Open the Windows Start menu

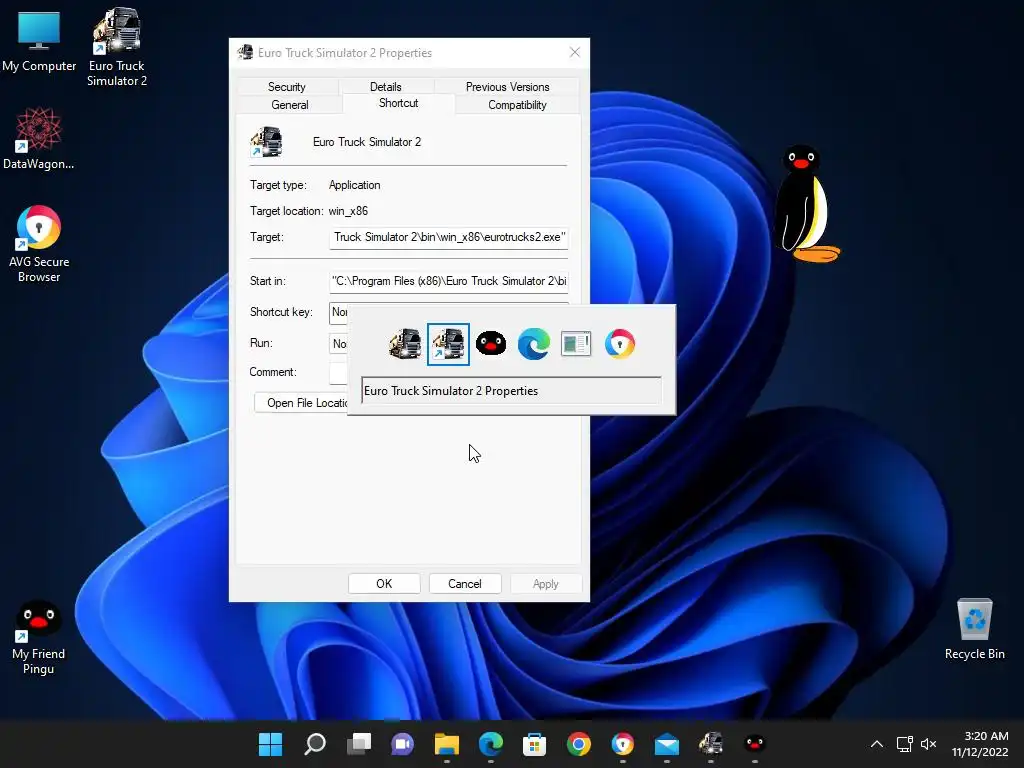(x=270, y=744)
